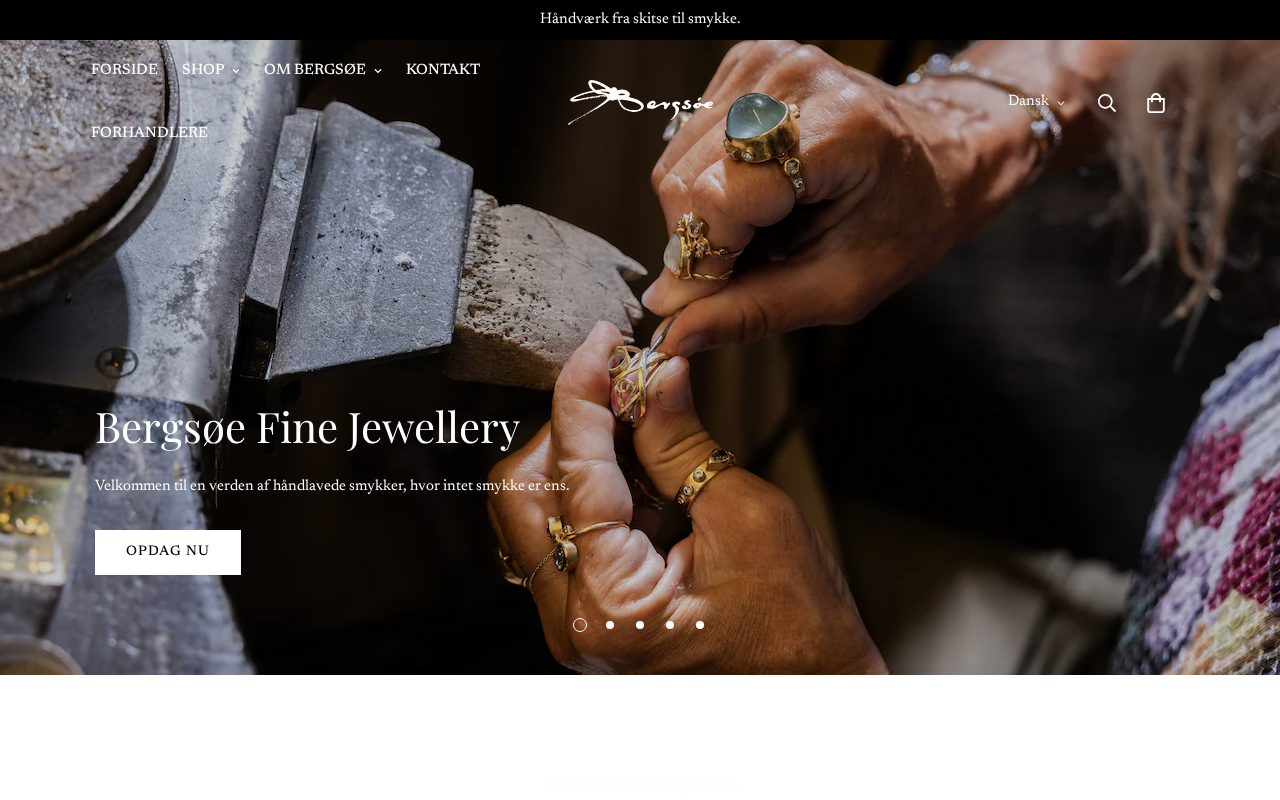
Task: Select the fourth slideshow dot
Action: (670, 625)
